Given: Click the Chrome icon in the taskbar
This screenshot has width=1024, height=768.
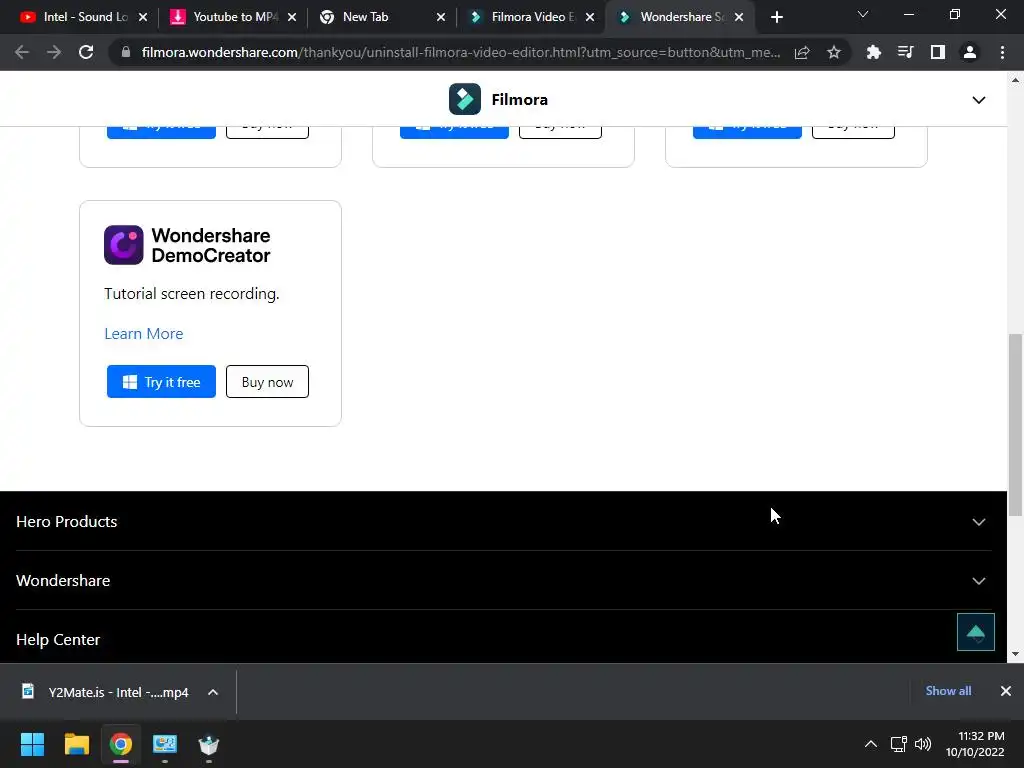Looking at the screenshot, I should pos(121,744).
